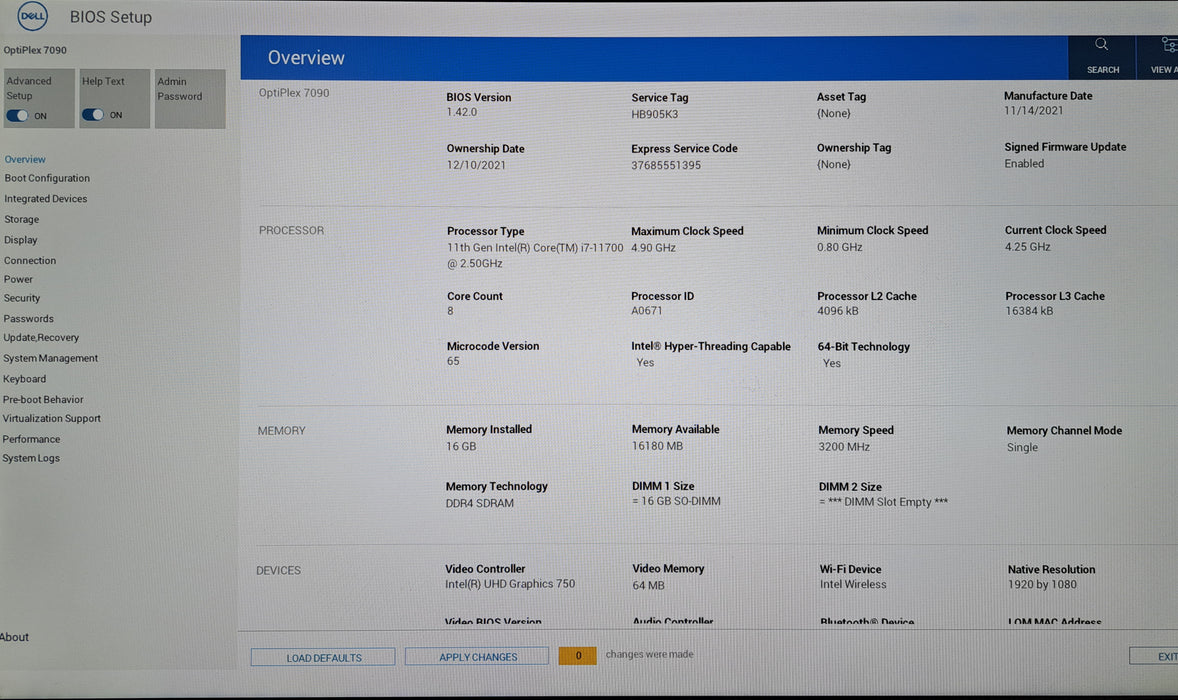
Task: Open Virtualization Support section
Action: (x=51, y=418)
